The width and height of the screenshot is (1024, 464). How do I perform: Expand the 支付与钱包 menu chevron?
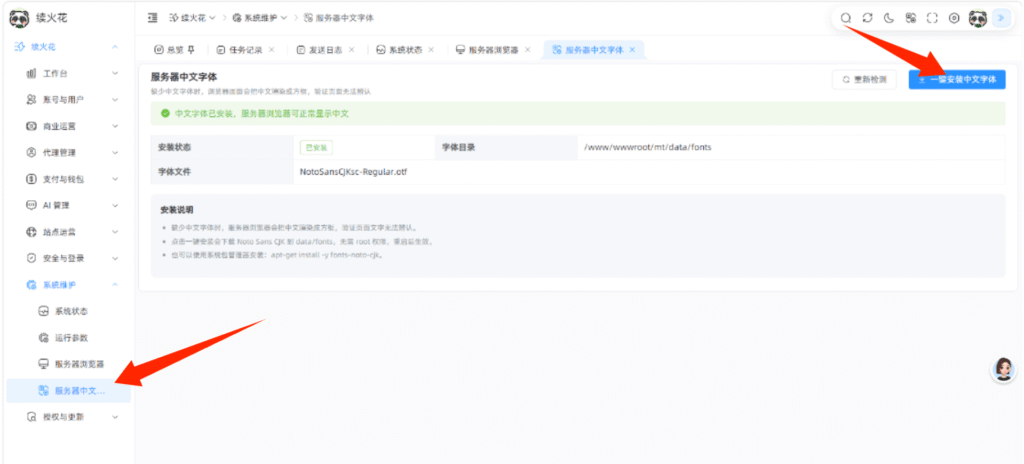click(115, 178)
